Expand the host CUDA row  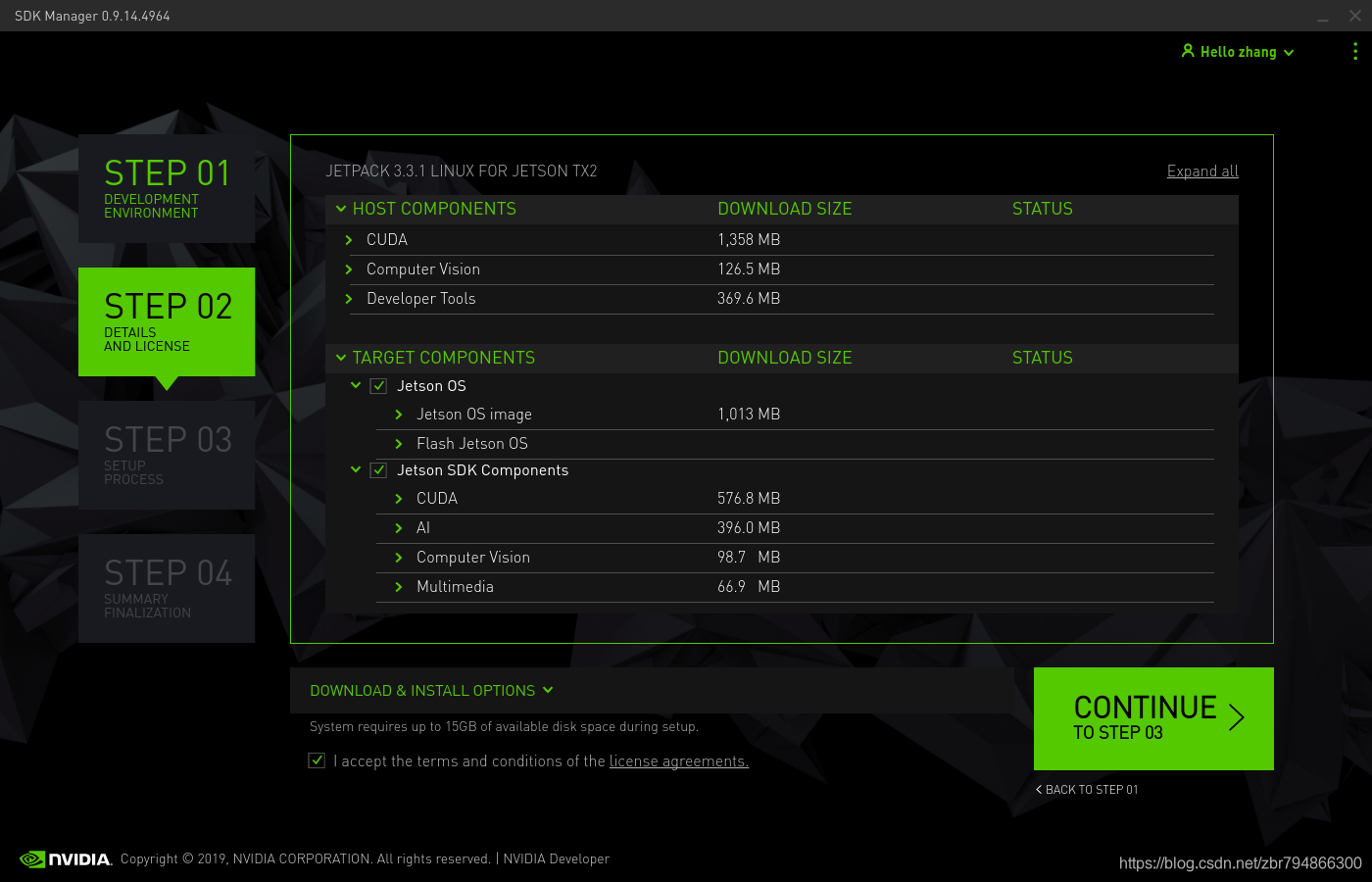pyautogui.click(x=349, y=240)
